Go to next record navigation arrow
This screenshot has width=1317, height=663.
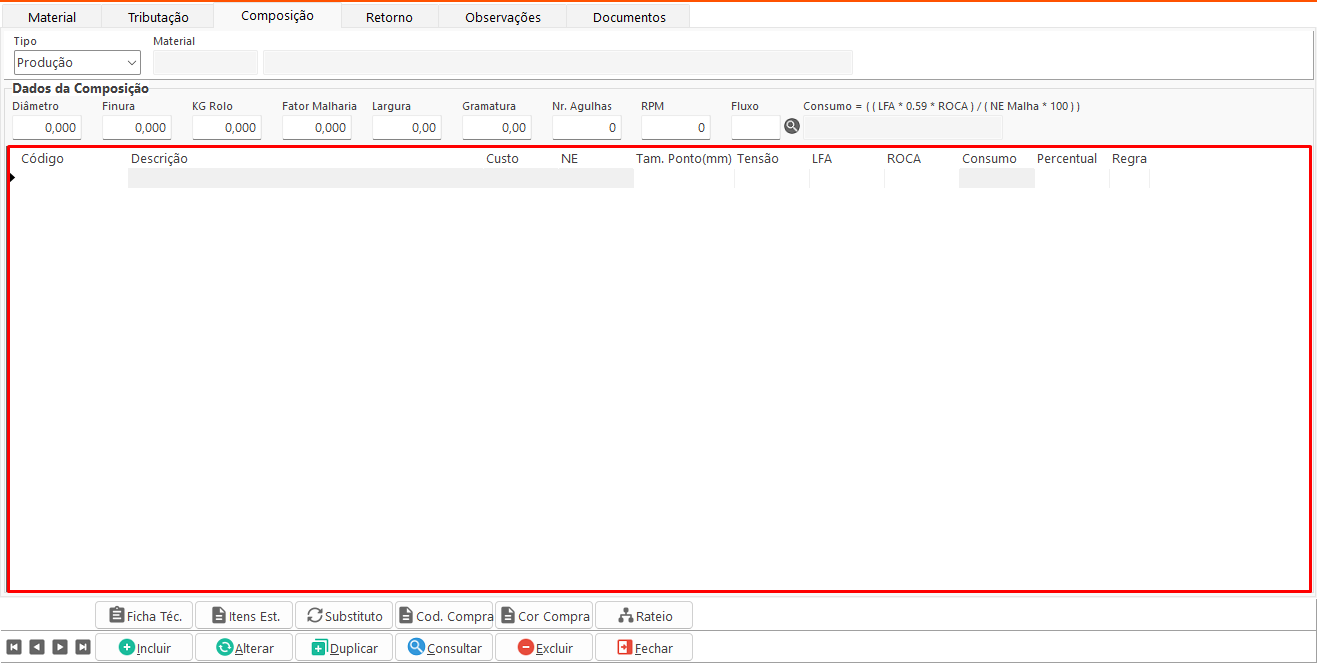[x=60, y=647]
